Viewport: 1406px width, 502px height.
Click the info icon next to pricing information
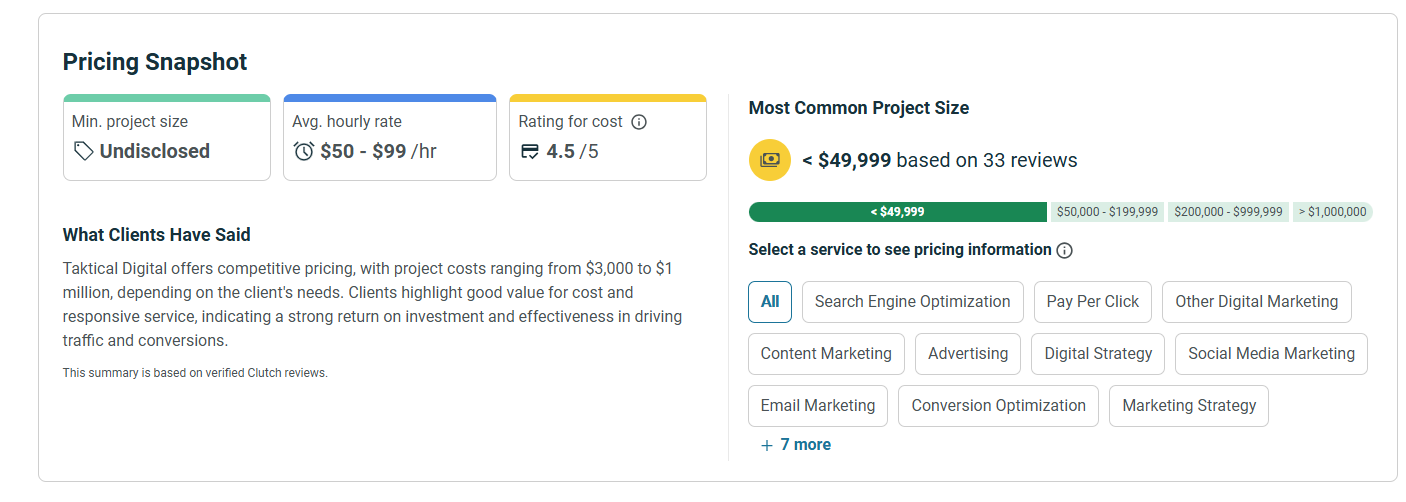[1064, 250]
